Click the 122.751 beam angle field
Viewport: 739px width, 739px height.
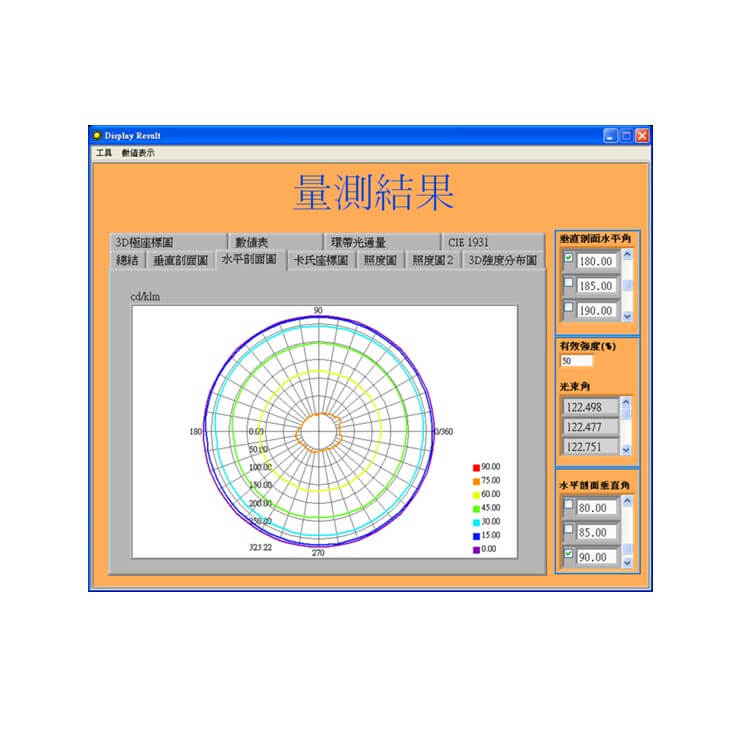coord(591,447)
